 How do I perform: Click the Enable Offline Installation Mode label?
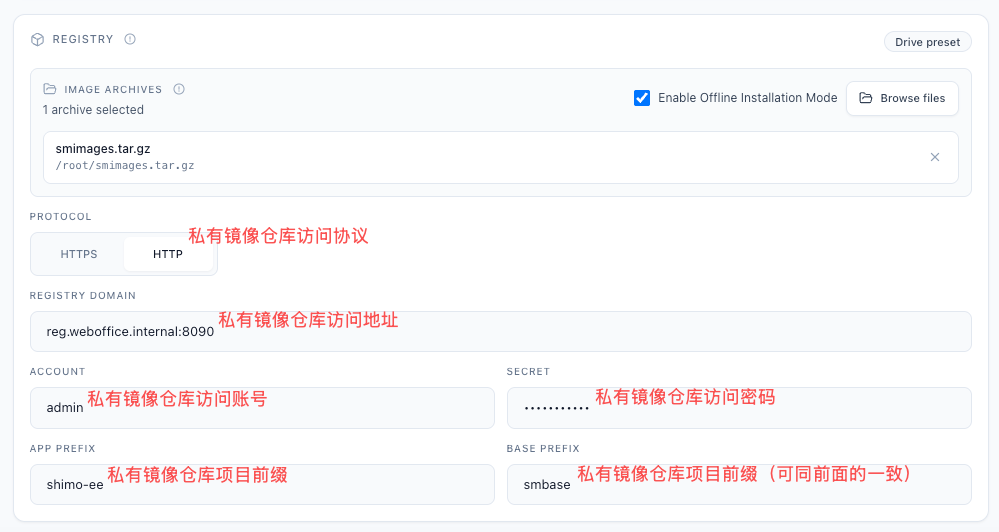(747, 98)
